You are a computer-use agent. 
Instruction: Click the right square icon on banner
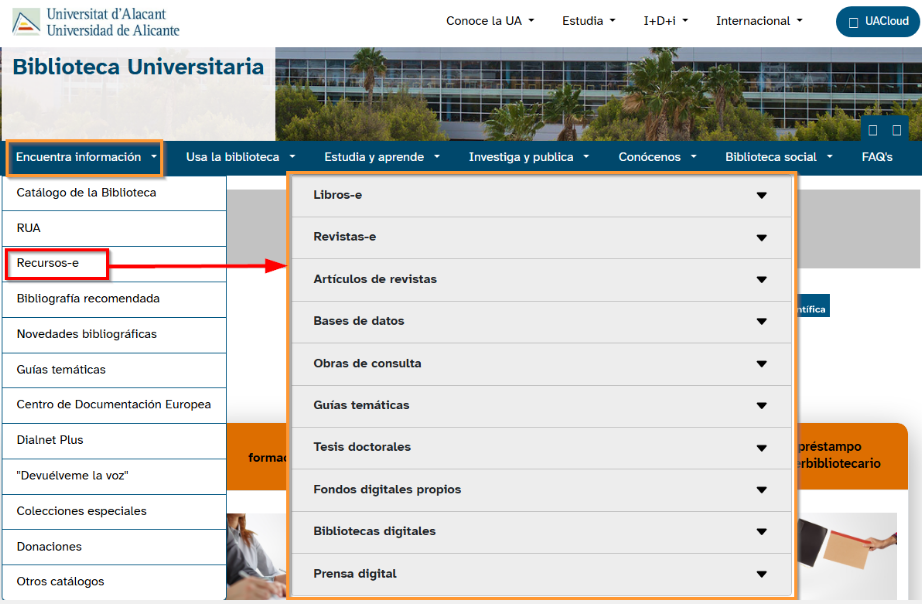897,130
